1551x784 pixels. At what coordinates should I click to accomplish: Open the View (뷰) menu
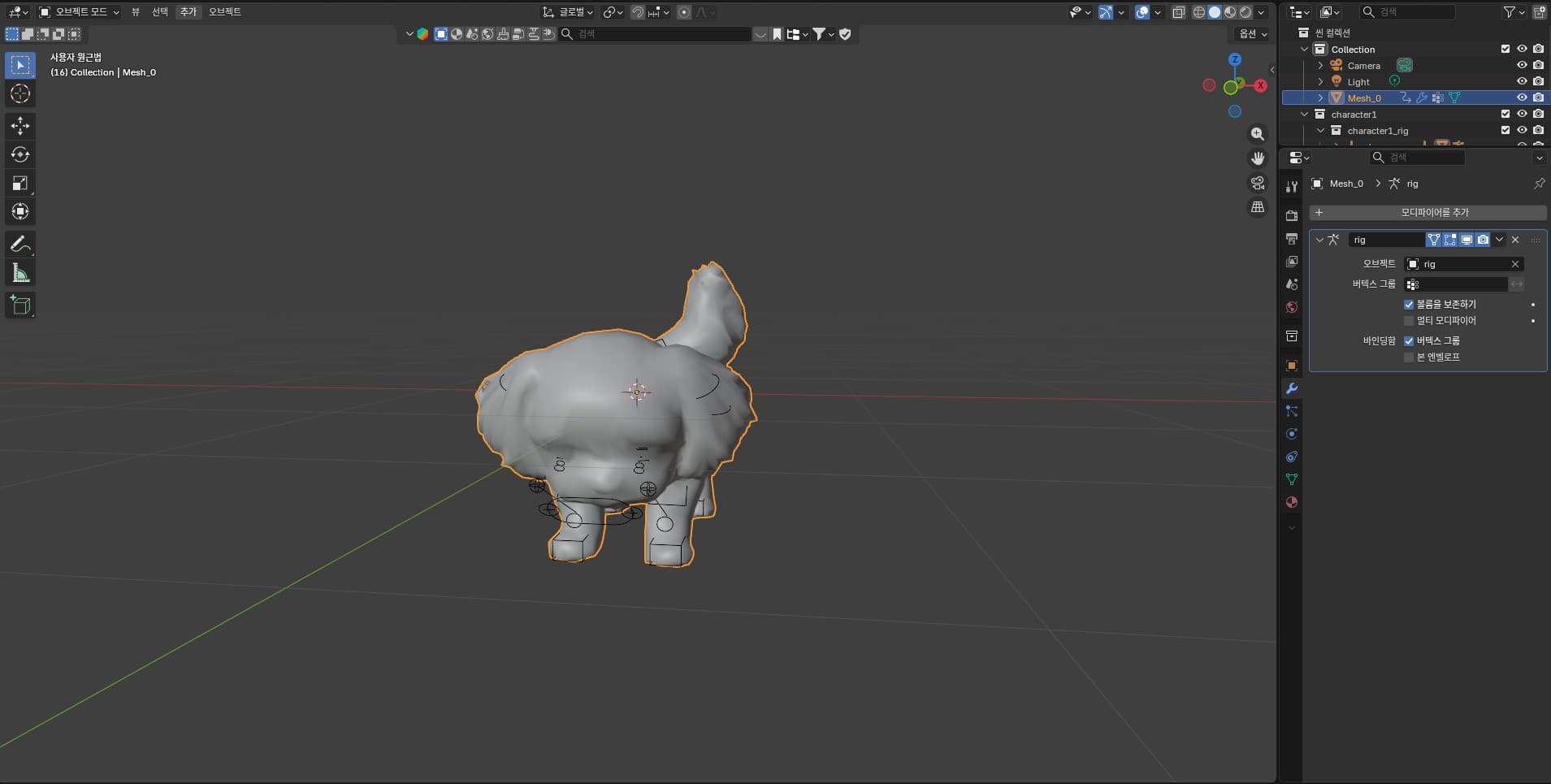136,12
